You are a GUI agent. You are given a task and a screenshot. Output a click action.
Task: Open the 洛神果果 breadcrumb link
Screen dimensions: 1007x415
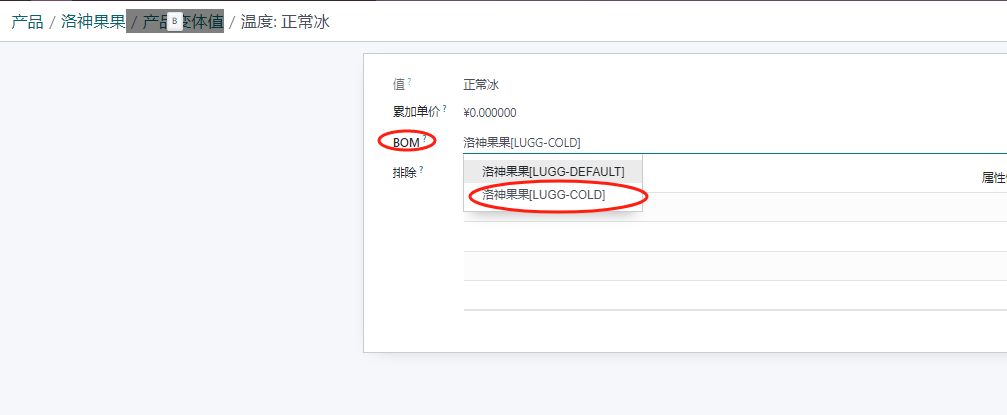pos(93,22)
